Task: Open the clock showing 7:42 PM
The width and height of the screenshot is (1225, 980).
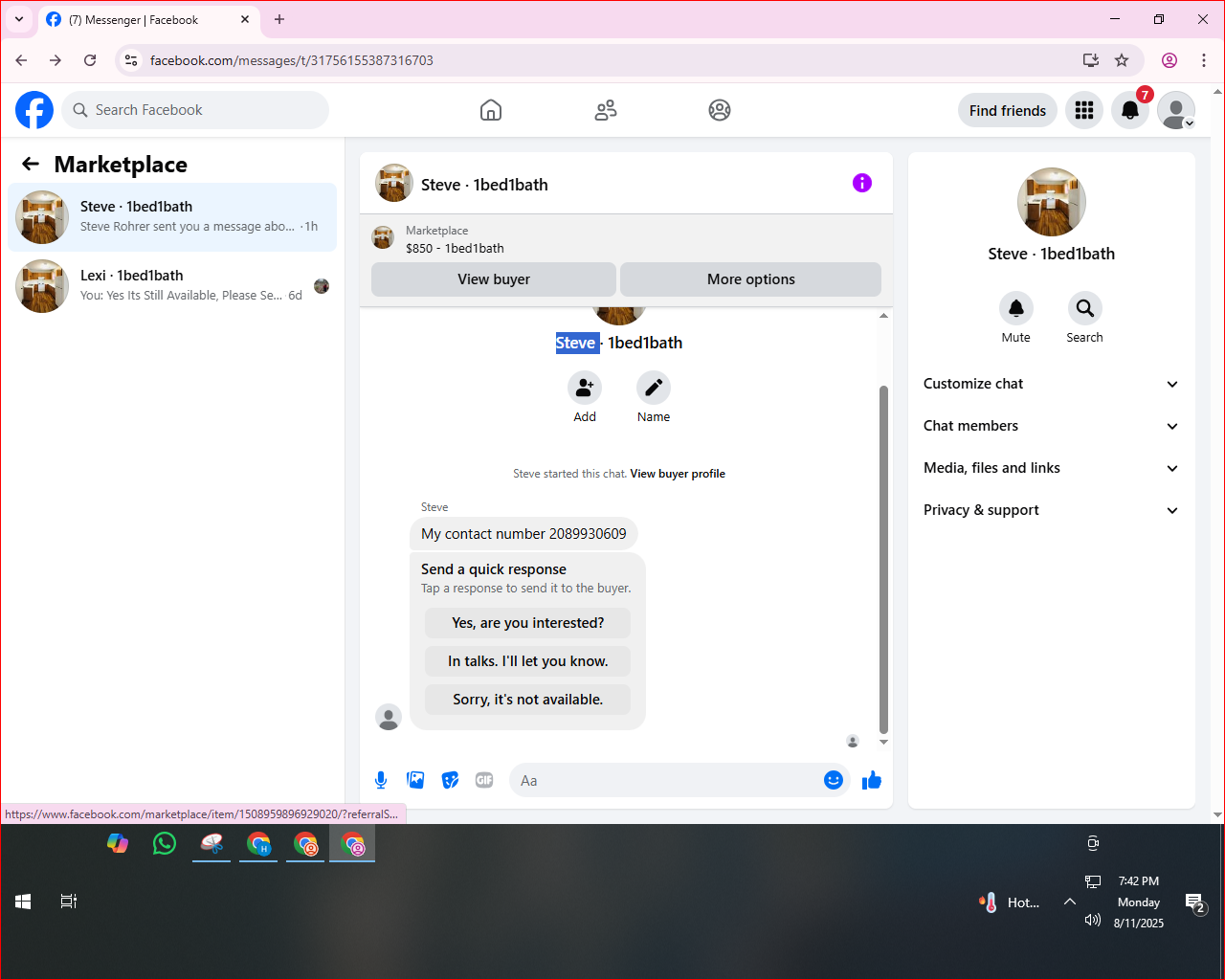Action: pyautogui.click(x=1139, y=881)
